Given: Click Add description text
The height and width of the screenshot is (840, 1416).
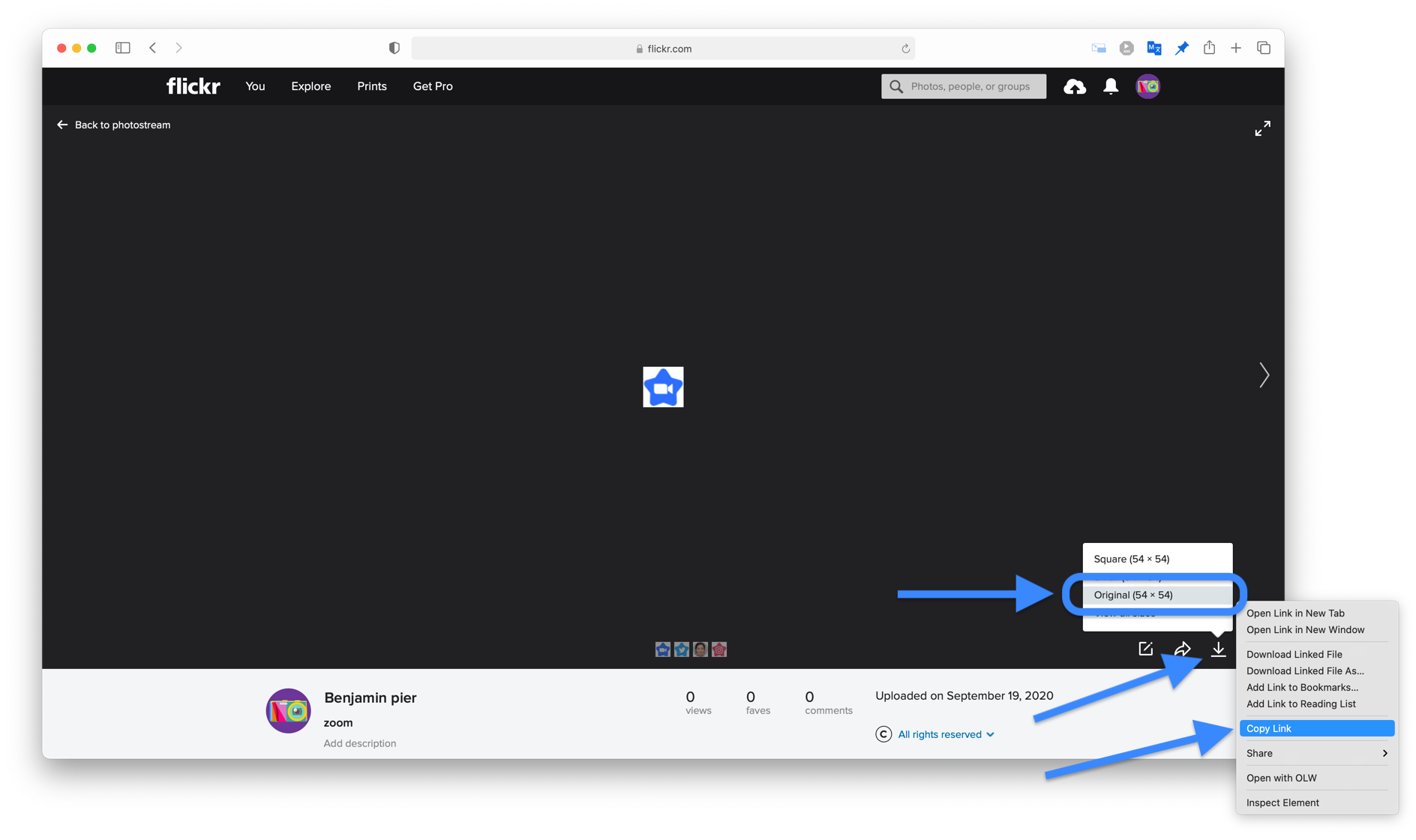Looking at the screenshot, I should 360,744.
